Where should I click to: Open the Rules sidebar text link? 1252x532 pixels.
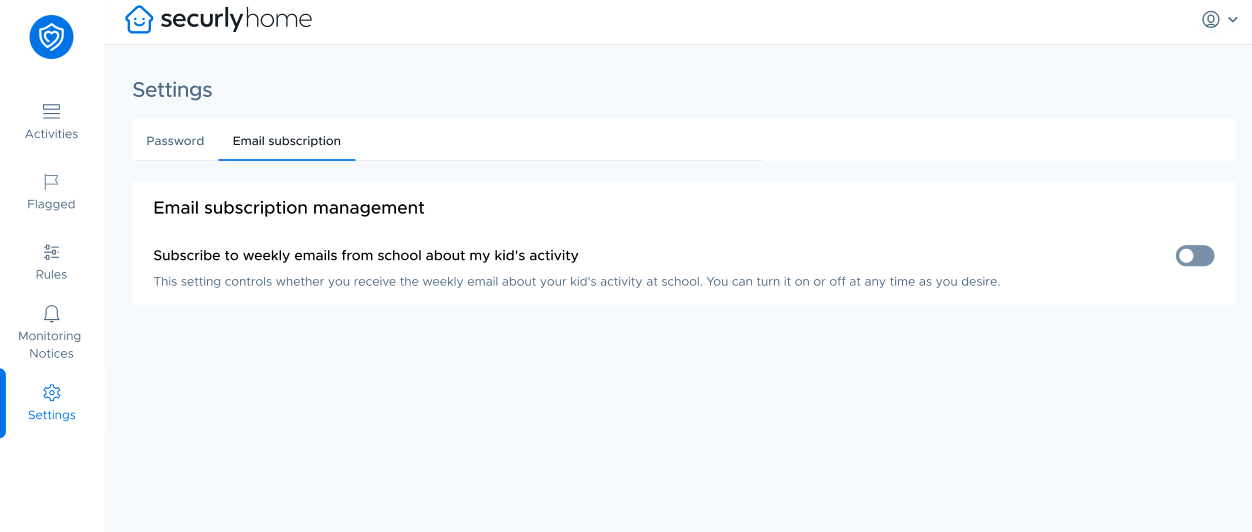[x=51, y=274]
